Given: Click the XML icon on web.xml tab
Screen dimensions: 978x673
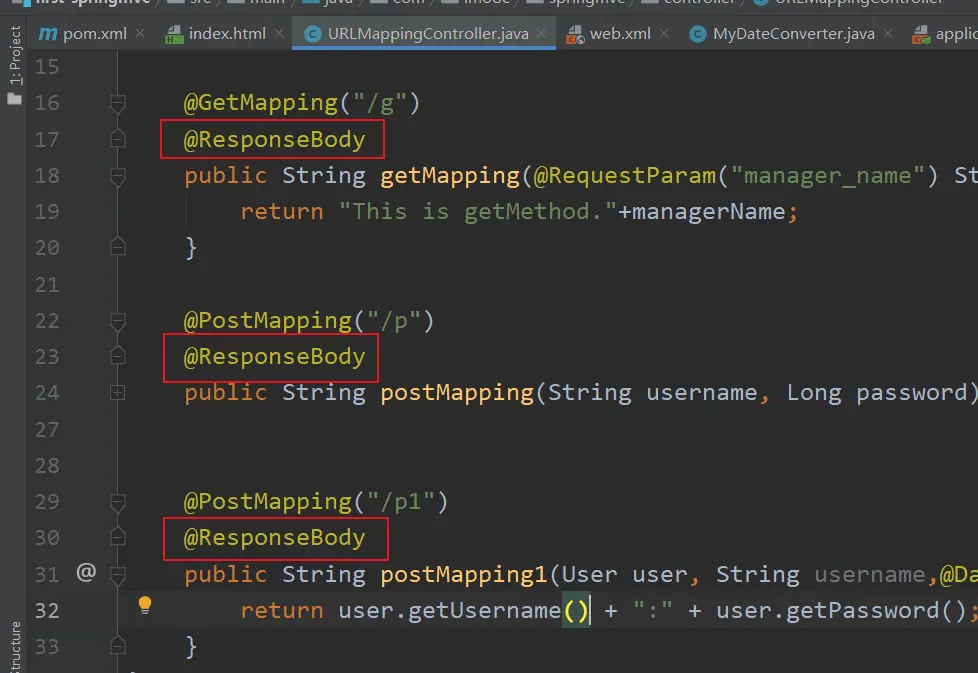Looking at the screenshot, I should click(574, 35).
